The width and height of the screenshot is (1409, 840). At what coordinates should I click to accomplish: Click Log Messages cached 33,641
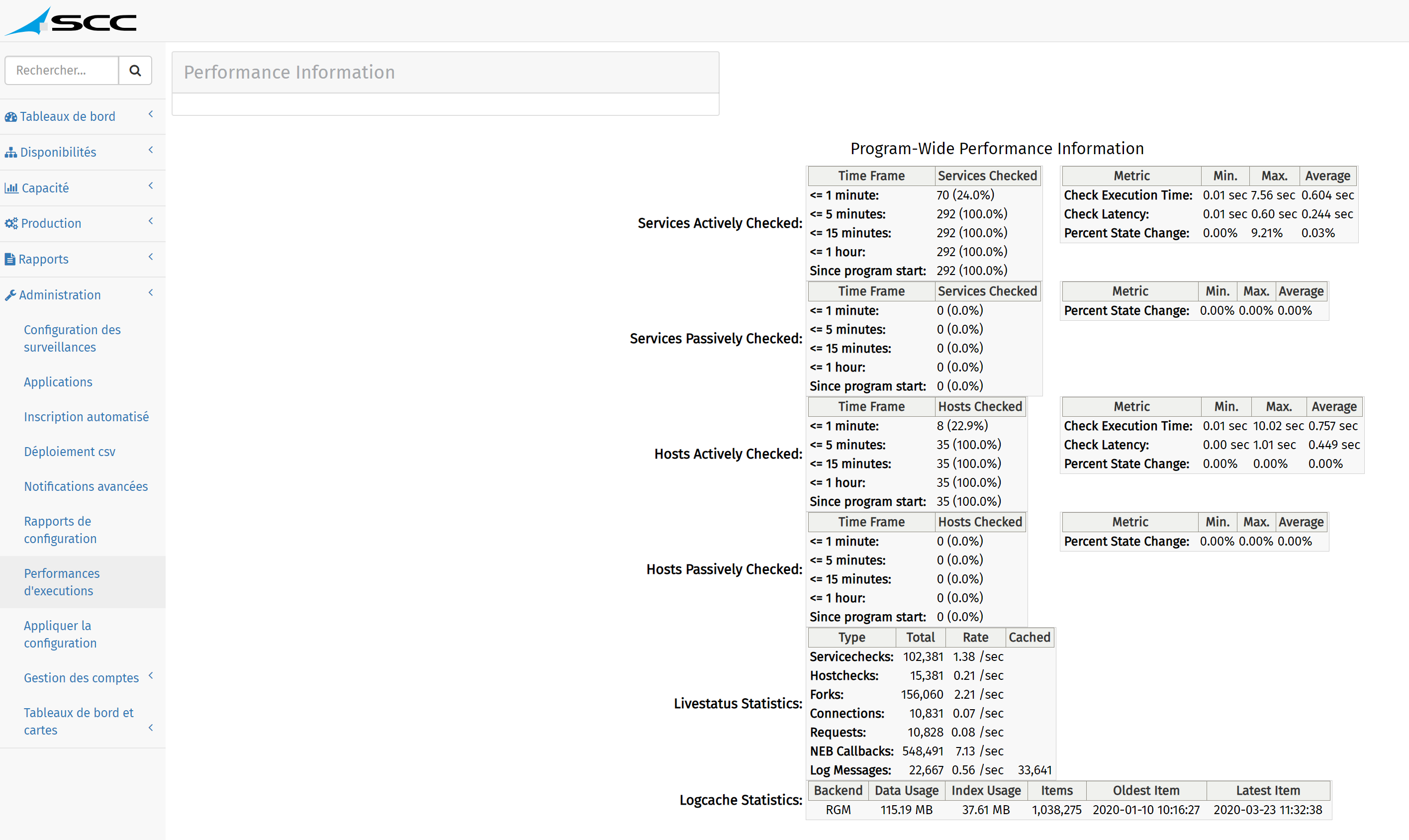pos(1034,770)
